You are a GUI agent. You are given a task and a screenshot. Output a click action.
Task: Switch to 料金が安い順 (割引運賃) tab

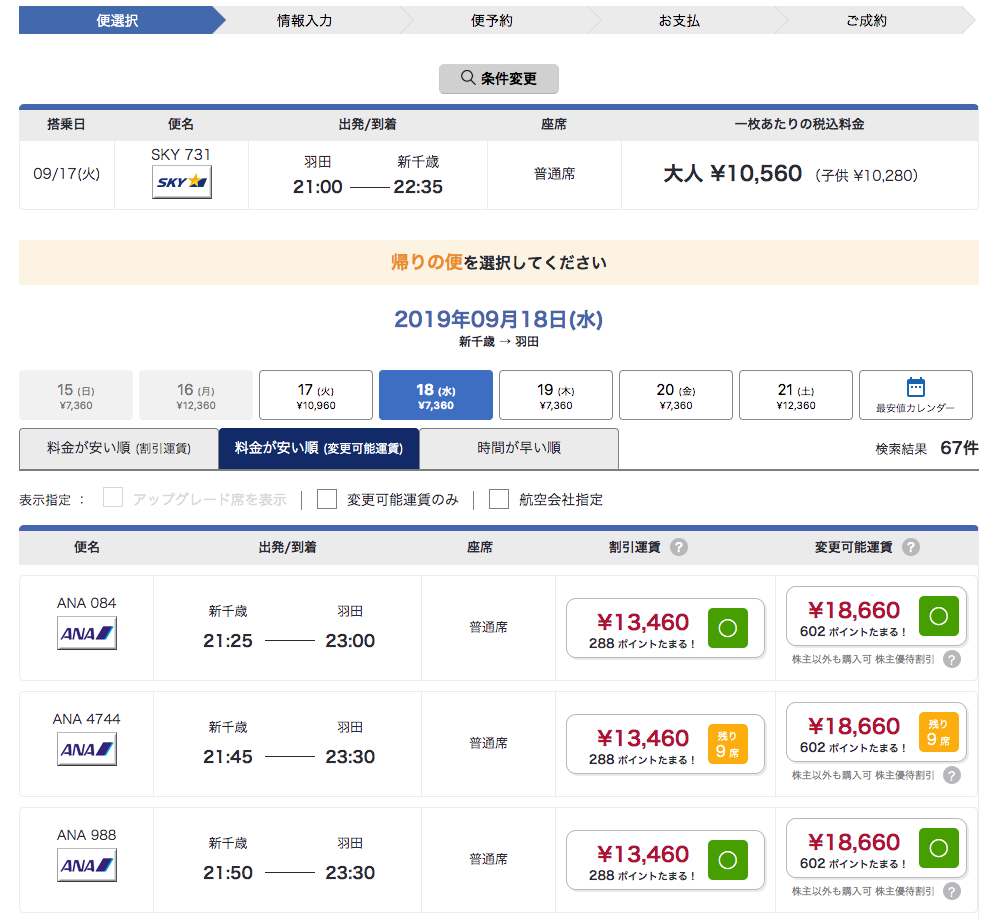pyautogui.click(x=116, y=448)
